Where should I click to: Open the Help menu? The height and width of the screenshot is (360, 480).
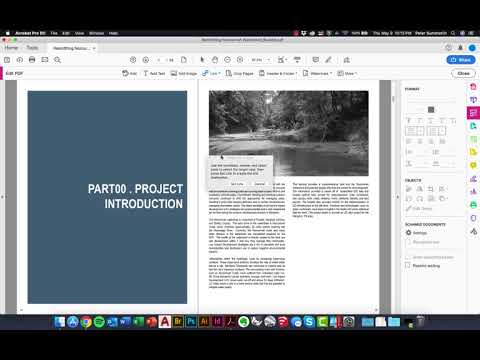pos(113,33)
